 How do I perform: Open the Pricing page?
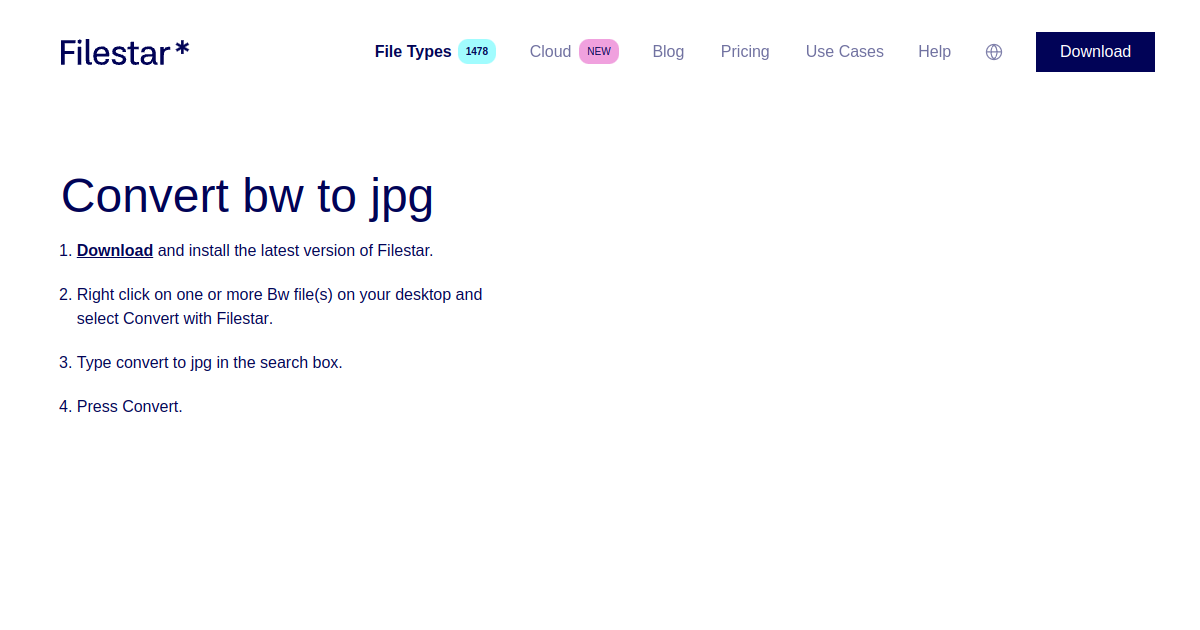(745, 51)
